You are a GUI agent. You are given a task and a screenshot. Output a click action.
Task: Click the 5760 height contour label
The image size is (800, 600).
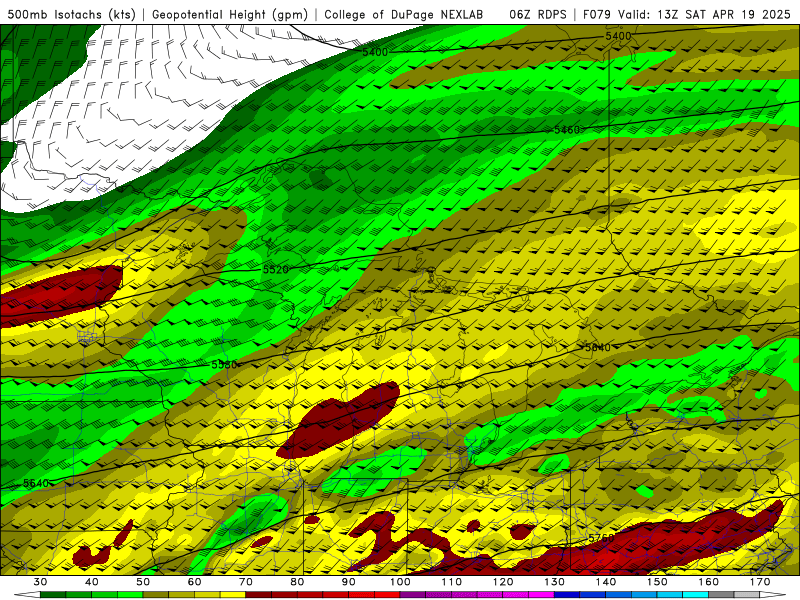(x=602, y=538)
